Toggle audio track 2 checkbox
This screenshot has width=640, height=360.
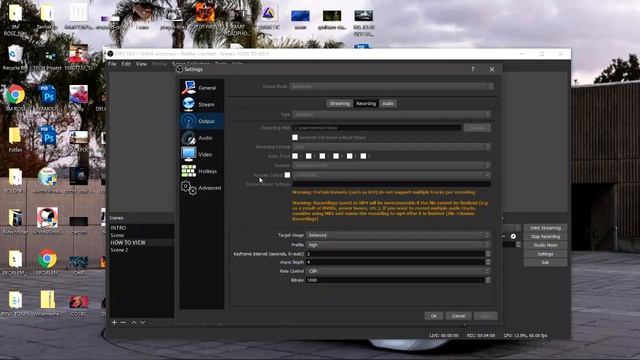309,156
